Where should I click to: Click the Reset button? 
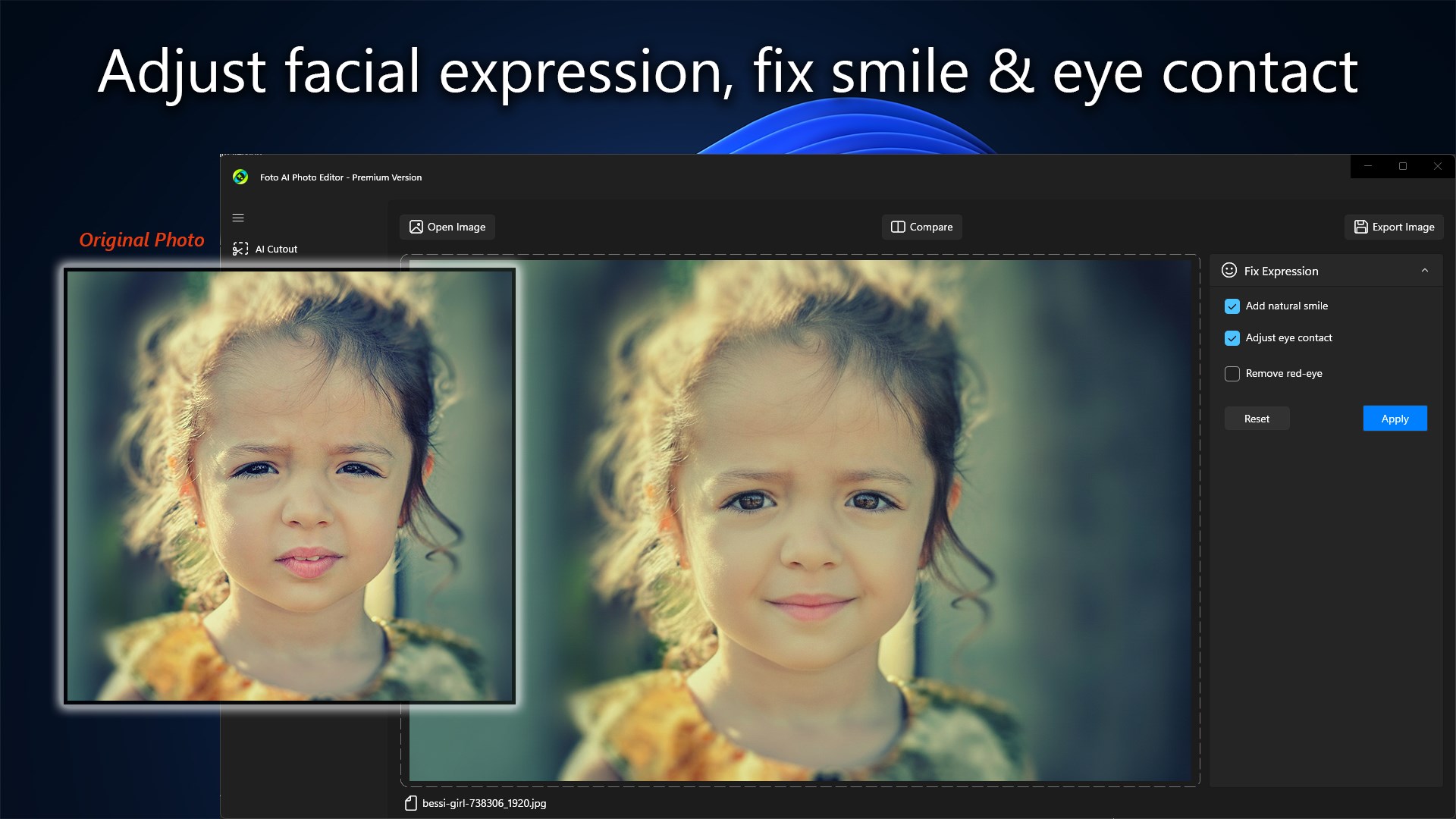click(x=1257, y=419)
